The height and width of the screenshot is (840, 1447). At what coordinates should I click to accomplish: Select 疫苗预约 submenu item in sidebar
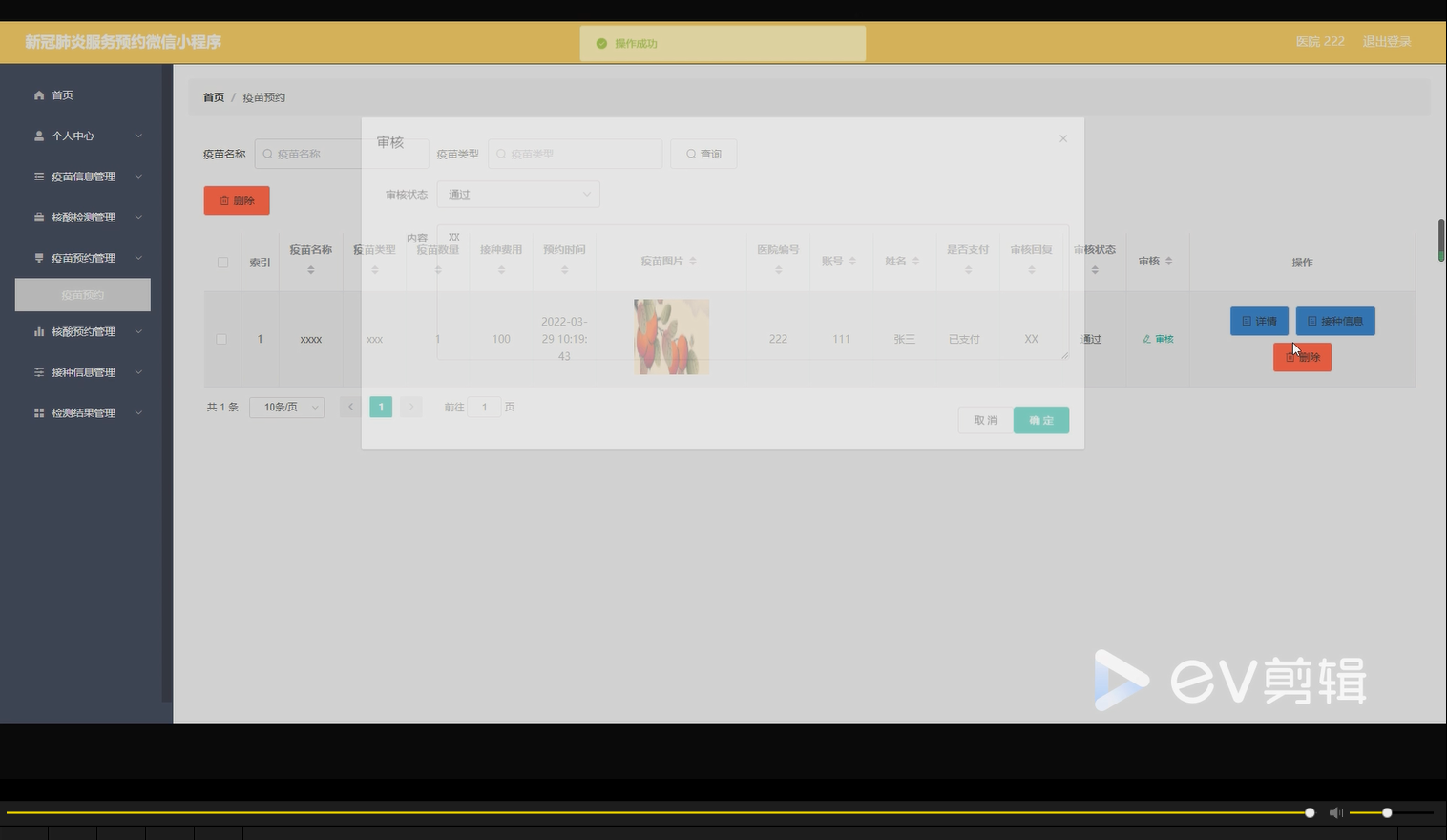pyautogui.click(x=83, y=295)
